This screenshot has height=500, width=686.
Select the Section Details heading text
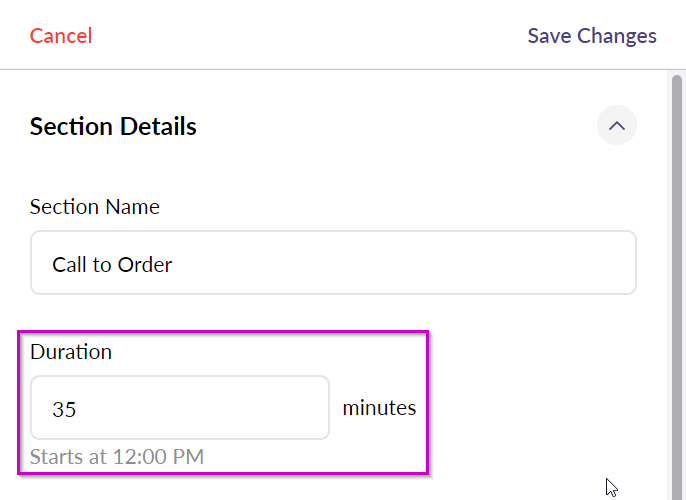click(113, 126)
